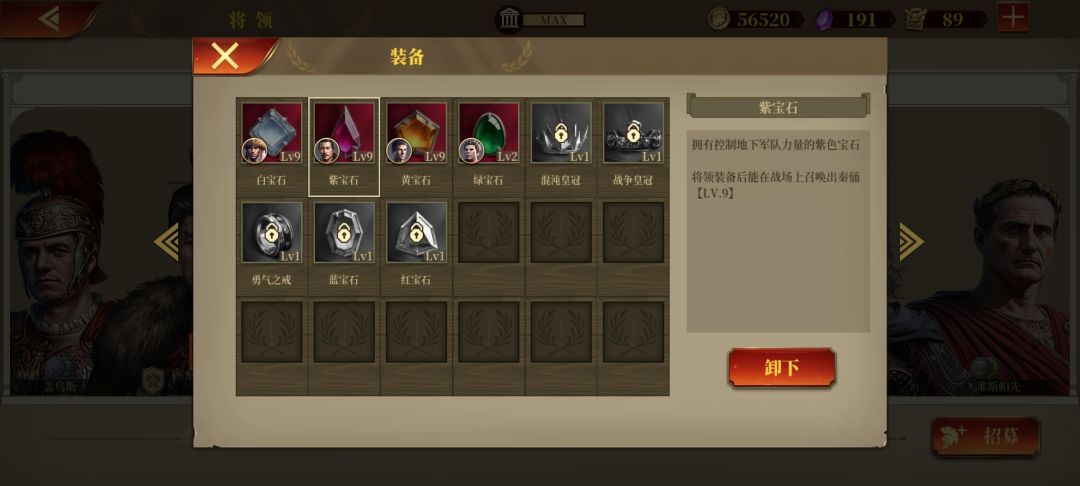This screenshot has height=486, width=1080.
Task: Show next general with right chevron
Action: [x=911, y=242]
